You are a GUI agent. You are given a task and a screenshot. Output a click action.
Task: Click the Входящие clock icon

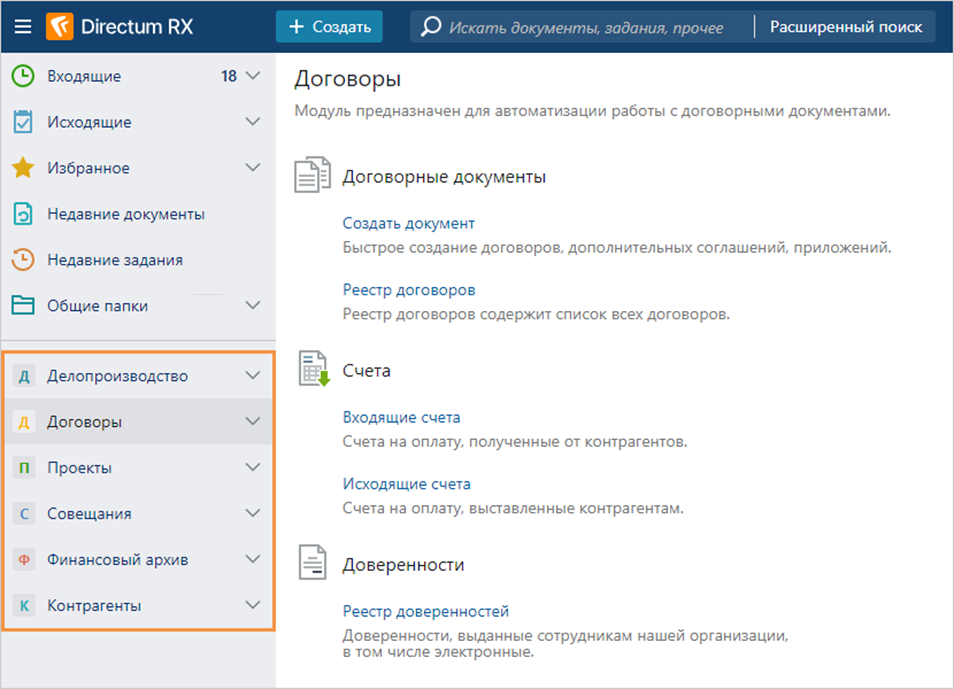(x=23, y=76)
